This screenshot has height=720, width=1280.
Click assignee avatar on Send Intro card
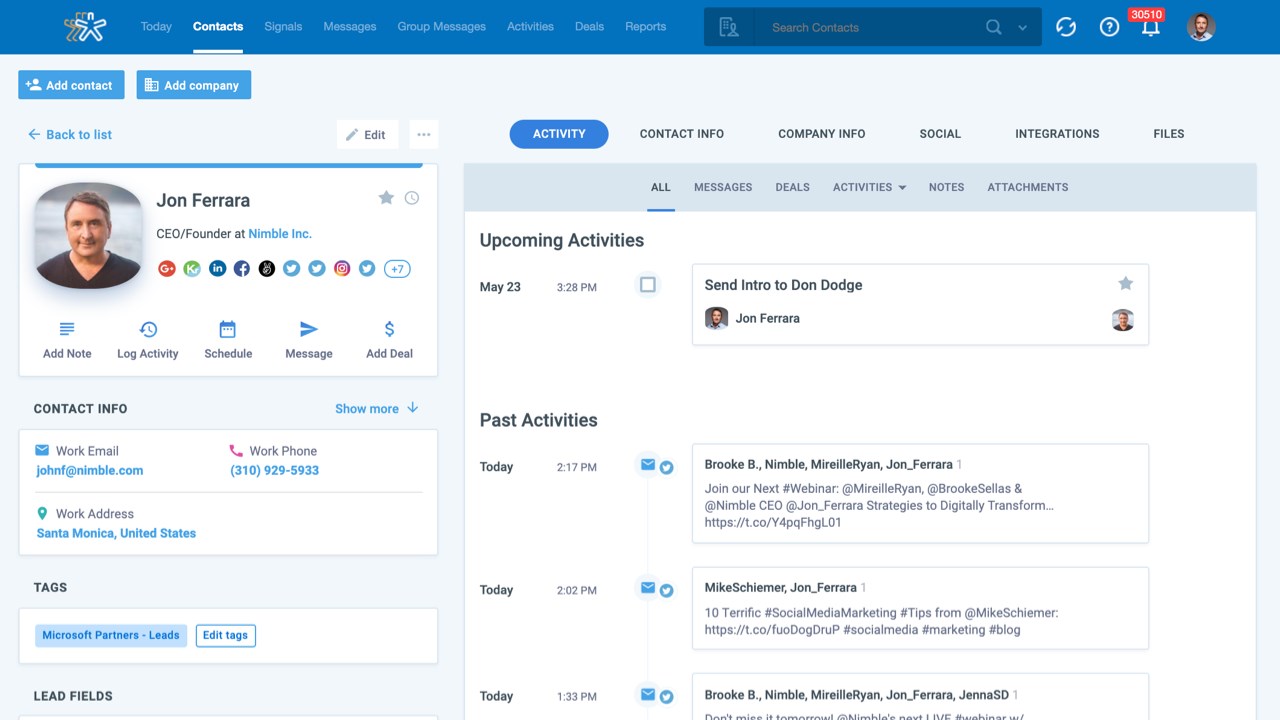(x=1123, y=319)
